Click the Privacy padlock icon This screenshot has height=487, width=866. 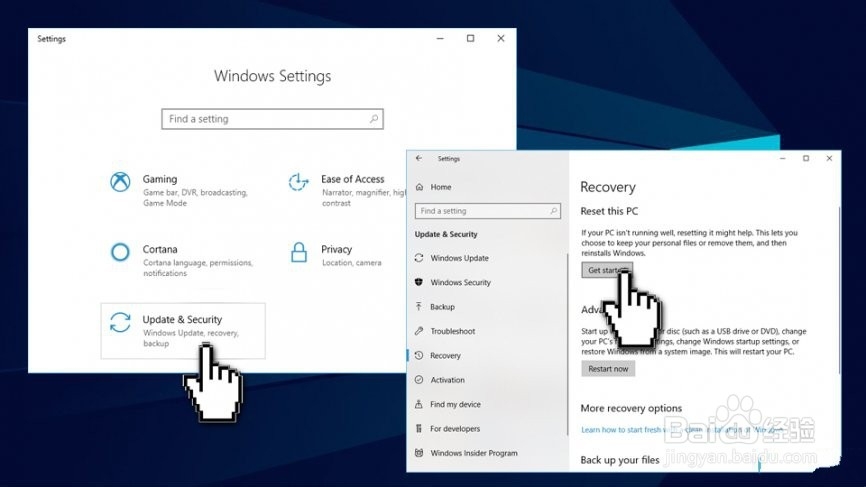click(299, 252)
